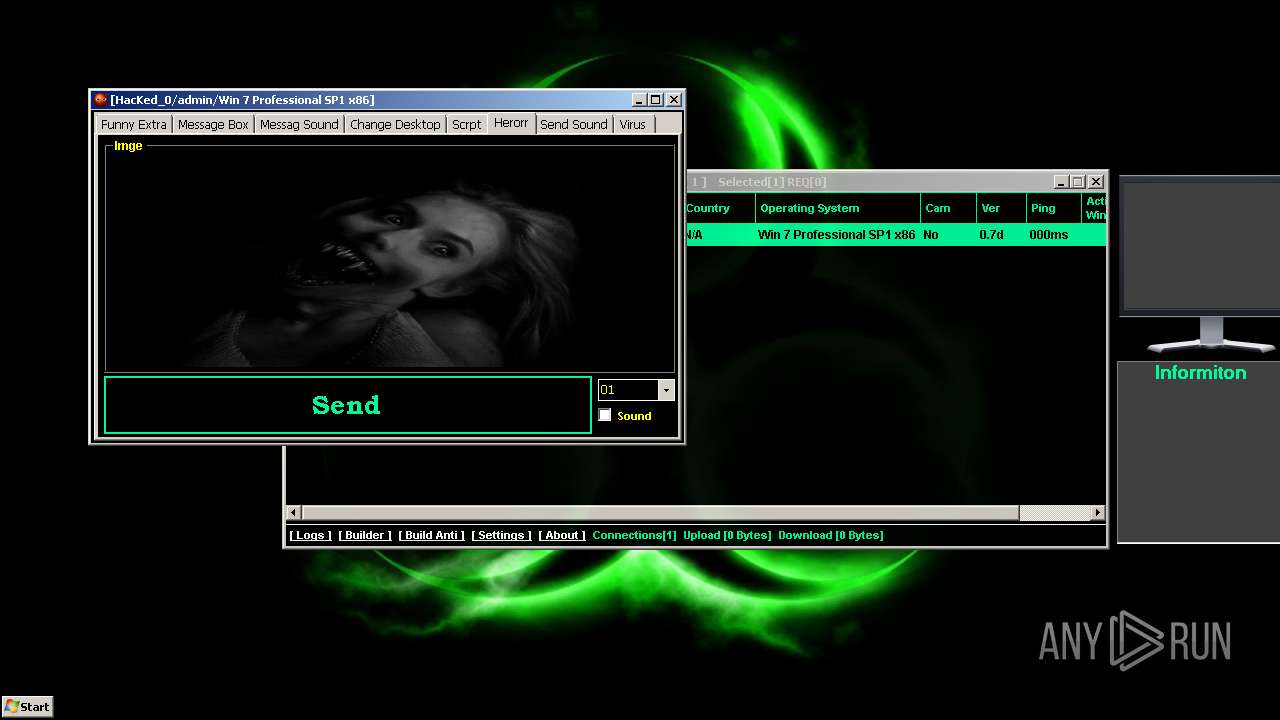Select the Win 7 Professional SP1 x86 row cell
The image size is (1280, 720).
836,235
